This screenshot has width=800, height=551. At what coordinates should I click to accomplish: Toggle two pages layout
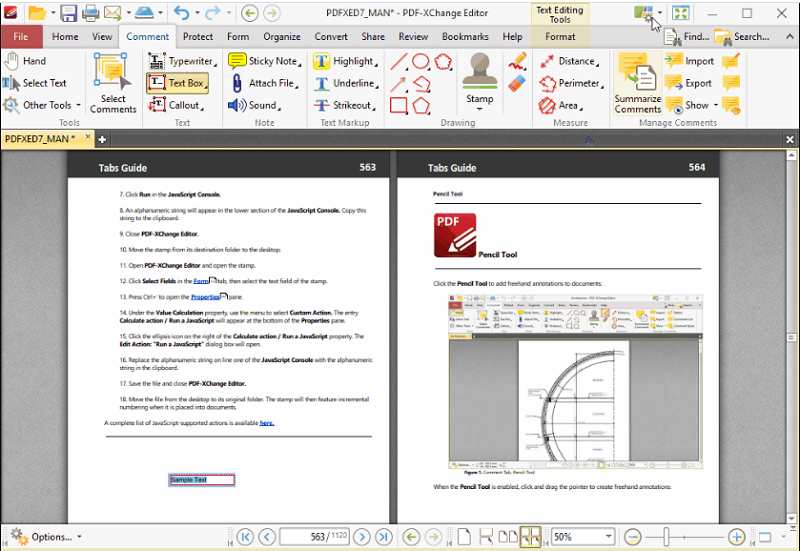pyautogui.click(x=508, y=537)
